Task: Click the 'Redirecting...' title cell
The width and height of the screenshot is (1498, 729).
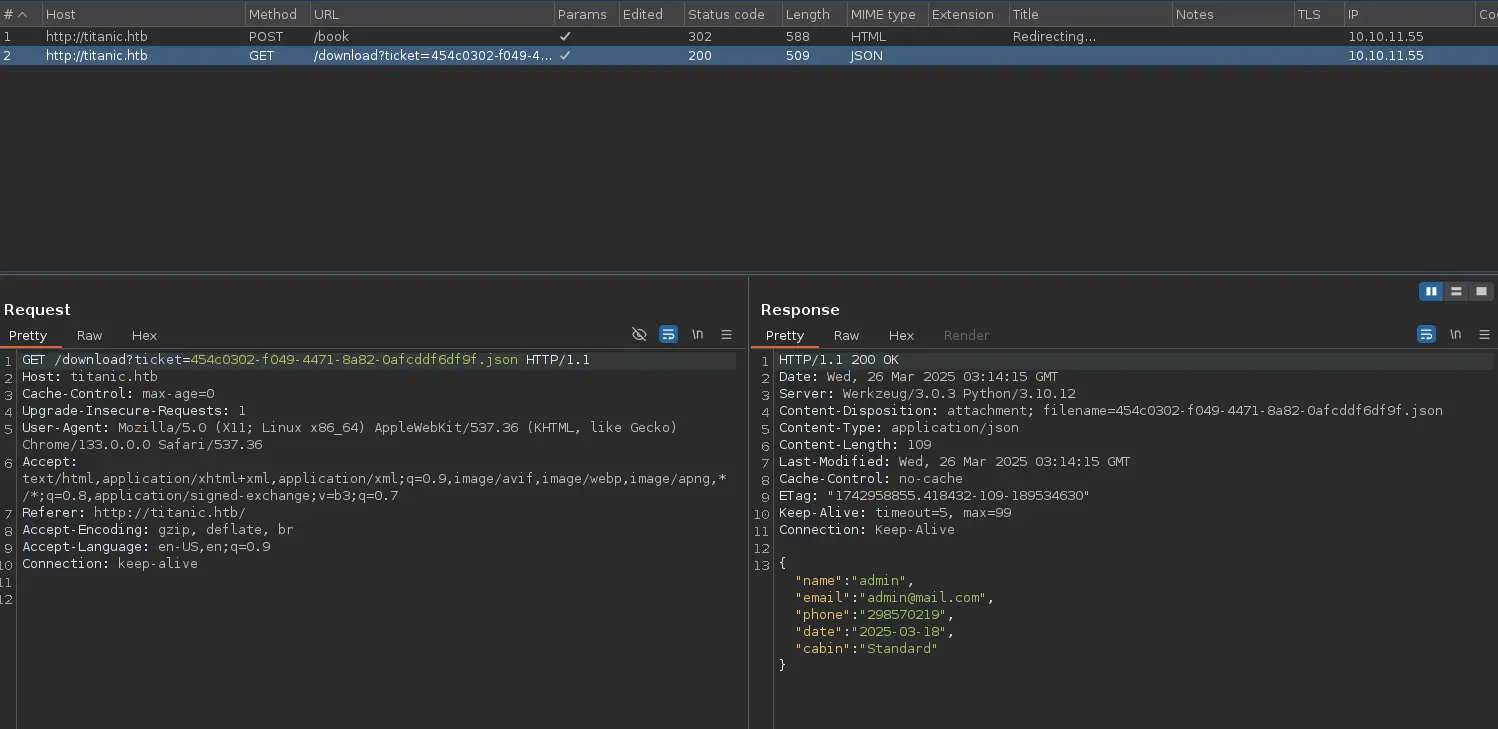Action: (x=1054, y=37)
